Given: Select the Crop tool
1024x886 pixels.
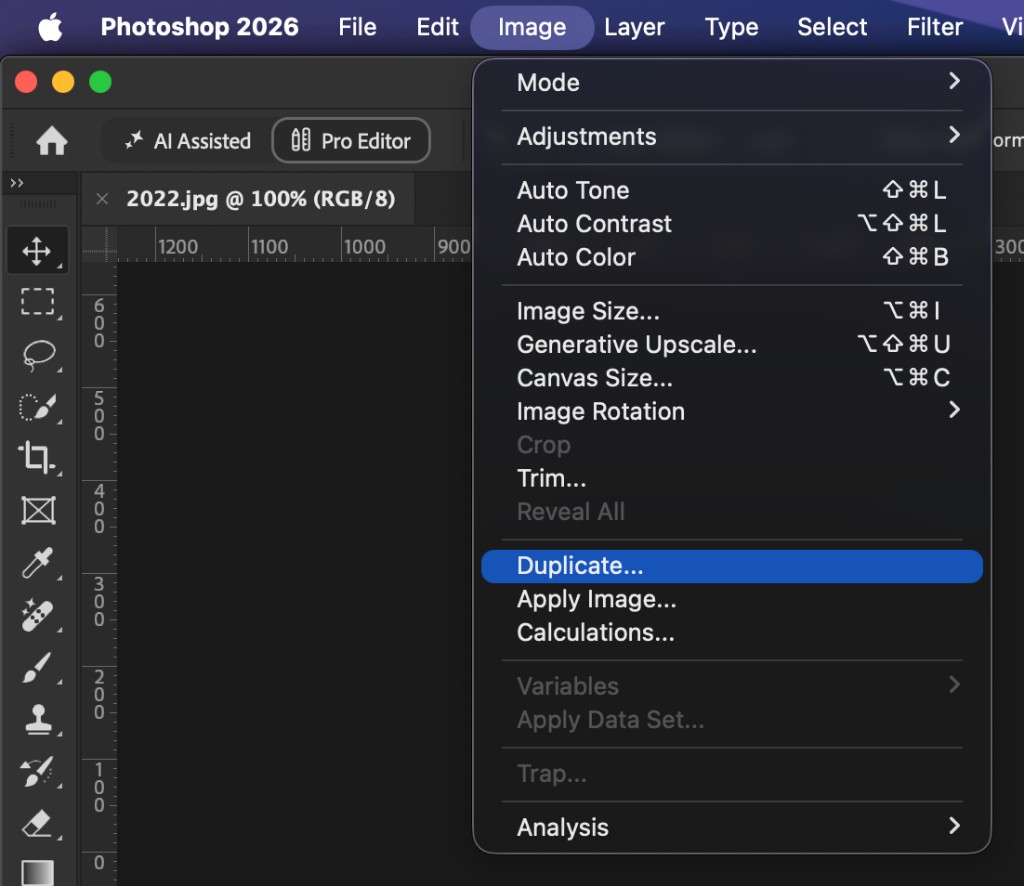Looking at the screenshot, I should pos(37,458).
